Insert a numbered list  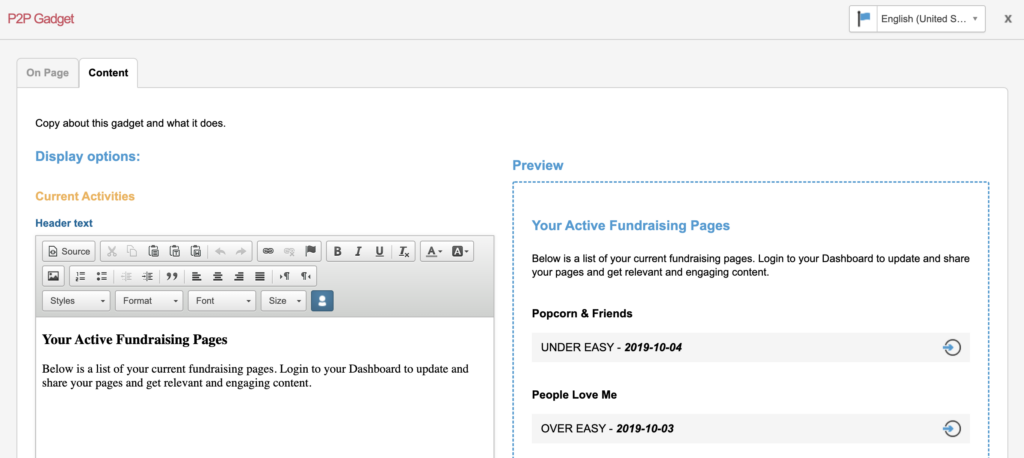(81, 276)
